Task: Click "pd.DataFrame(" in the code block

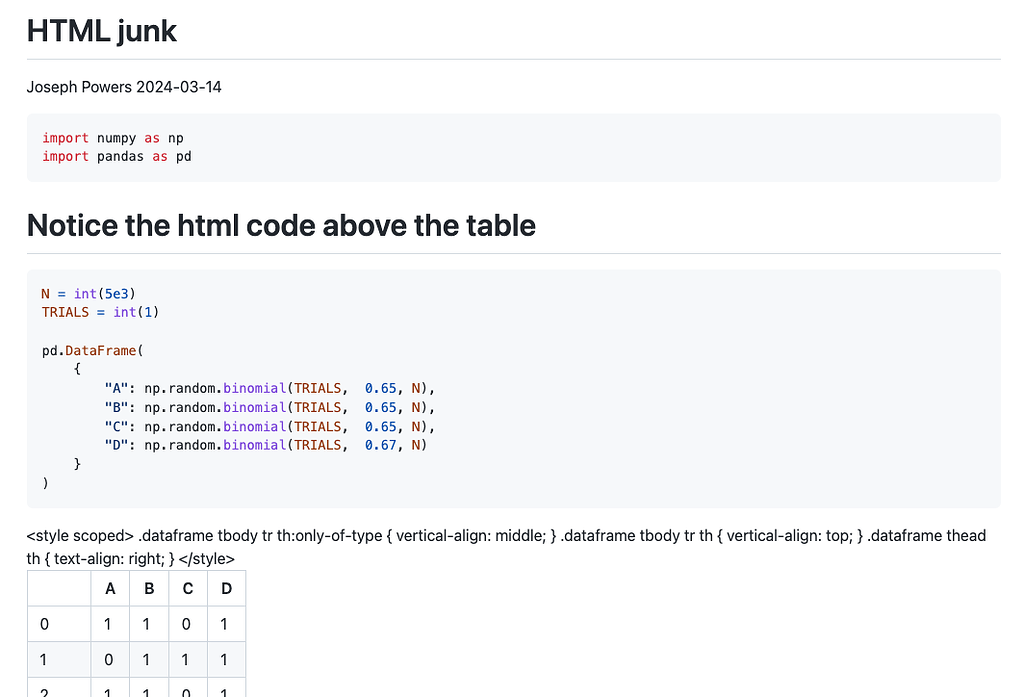Action: pos(93,350)
